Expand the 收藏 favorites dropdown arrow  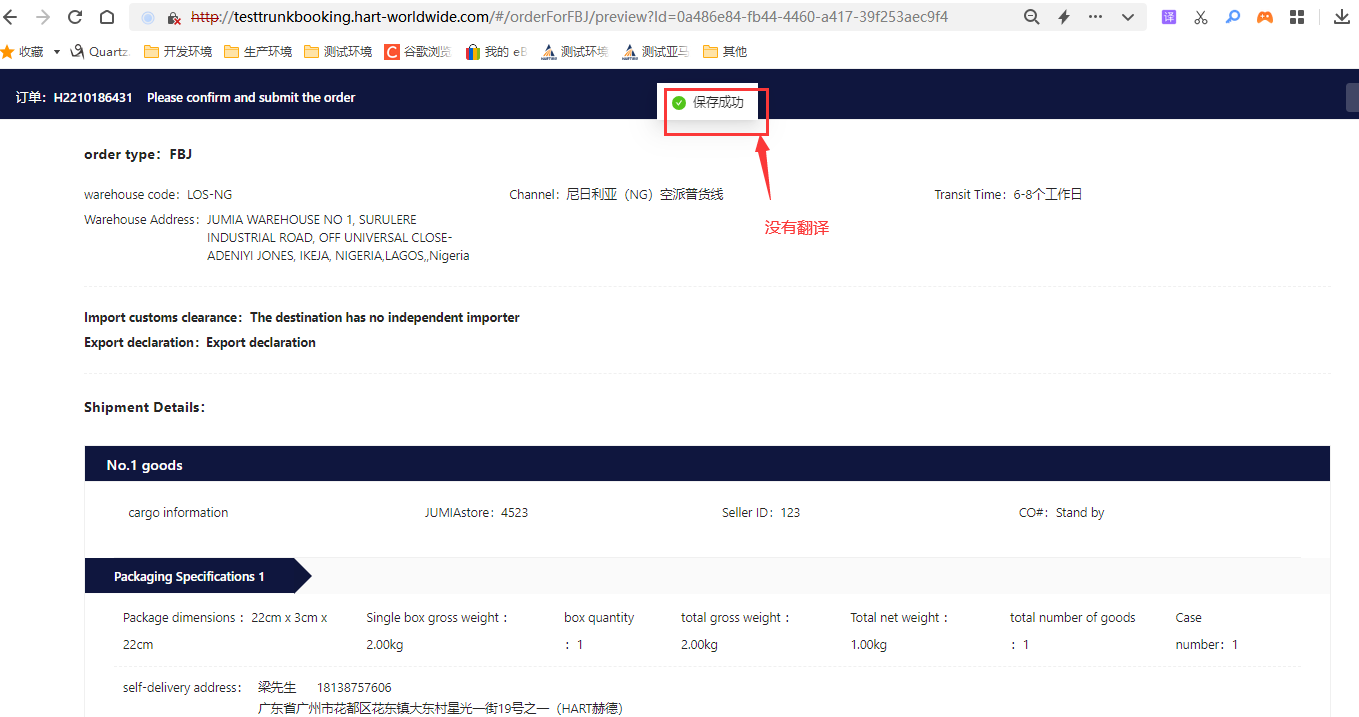57,52
